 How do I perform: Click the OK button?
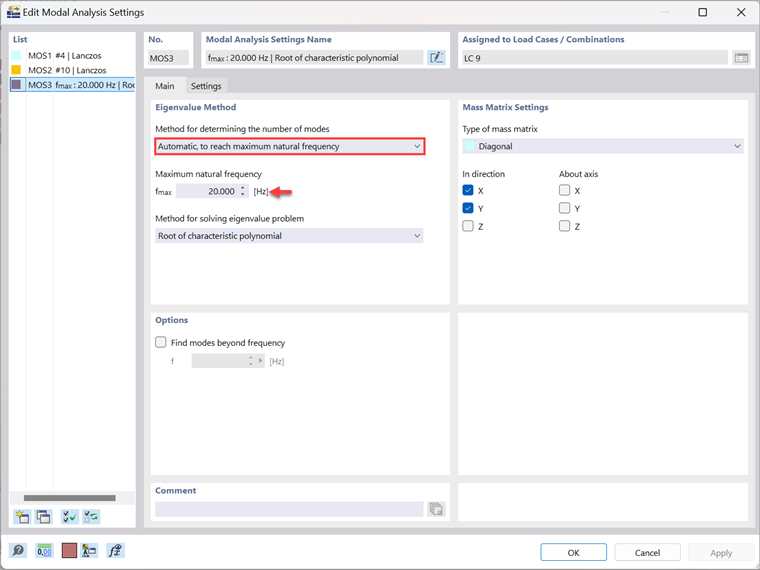tap(573, 553)
